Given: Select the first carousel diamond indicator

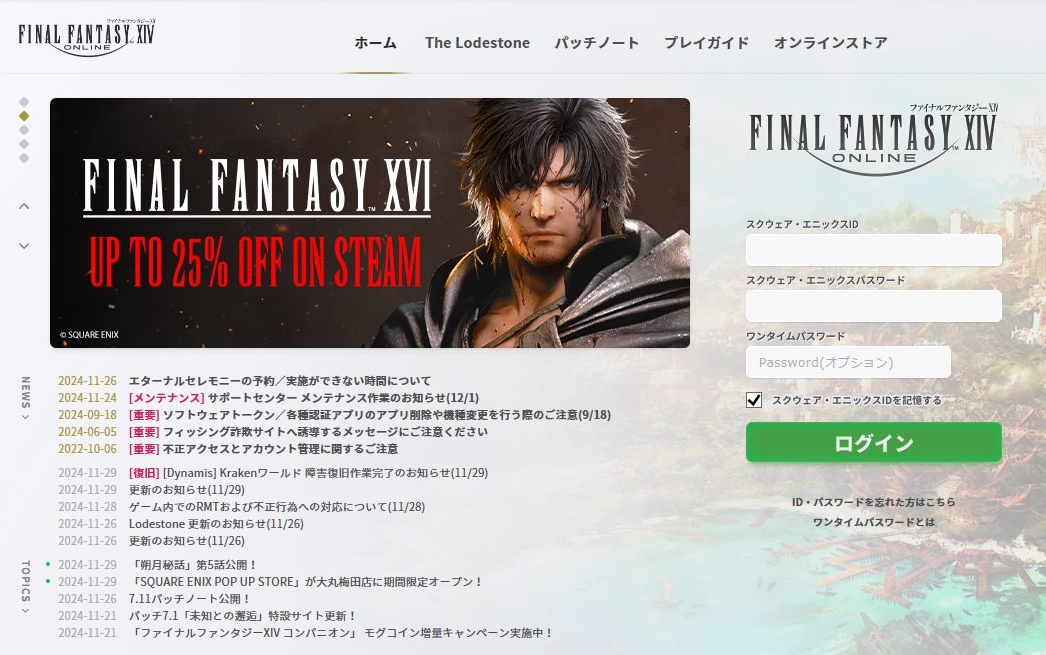Looking at the screenshot, I should coord(24,102).
